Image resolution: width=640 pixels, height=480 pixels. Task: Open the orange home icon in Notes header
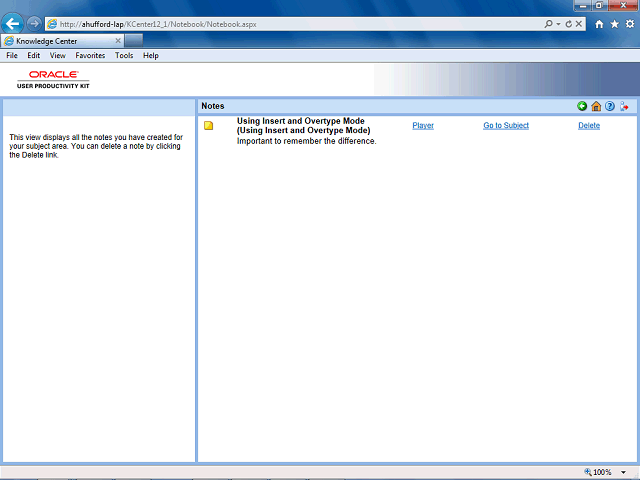(596, 106)
